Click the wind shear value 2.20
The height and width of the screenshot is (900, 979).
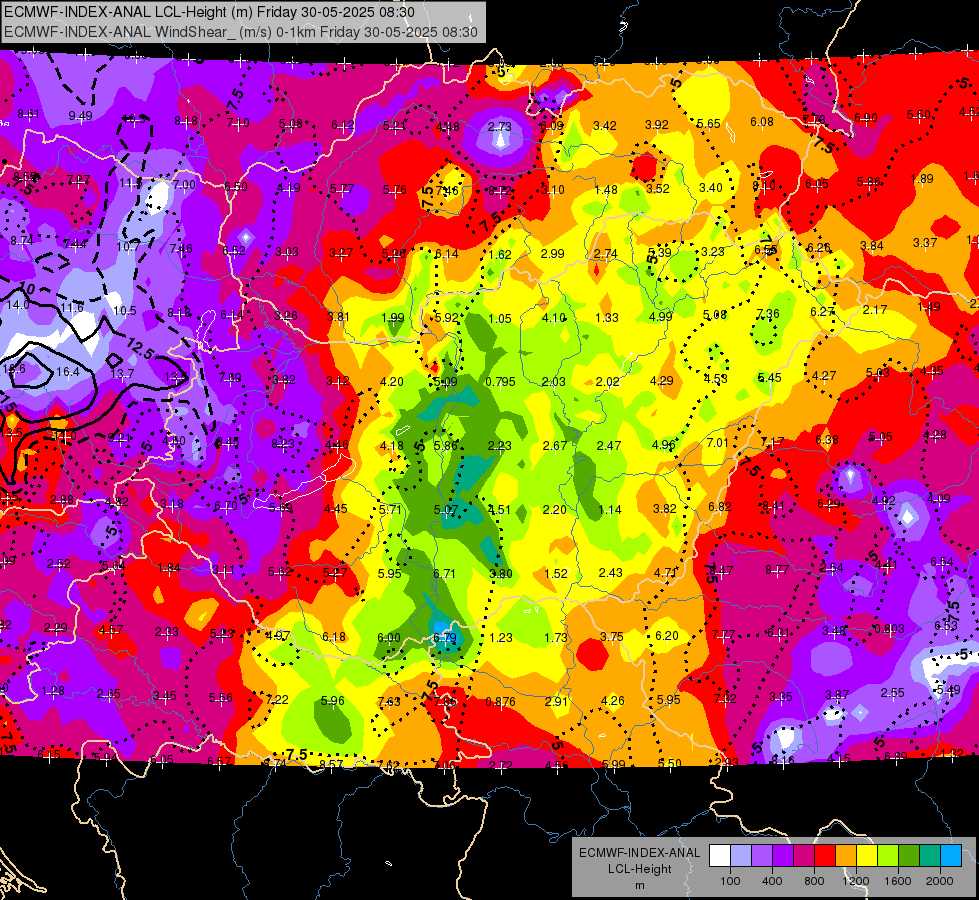point(554,510)
